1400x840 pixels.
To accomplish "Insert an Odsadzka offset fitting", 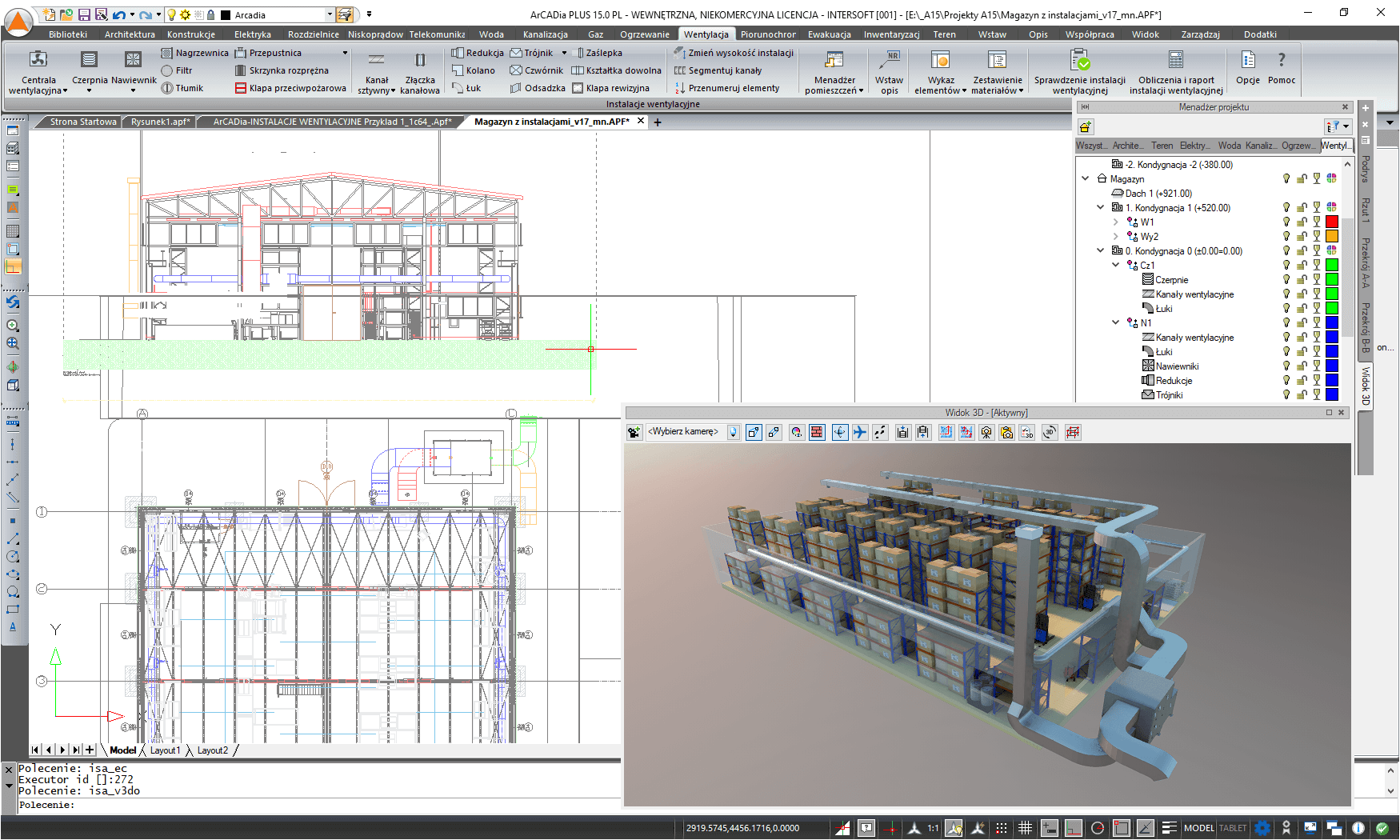I will (538, 88).
